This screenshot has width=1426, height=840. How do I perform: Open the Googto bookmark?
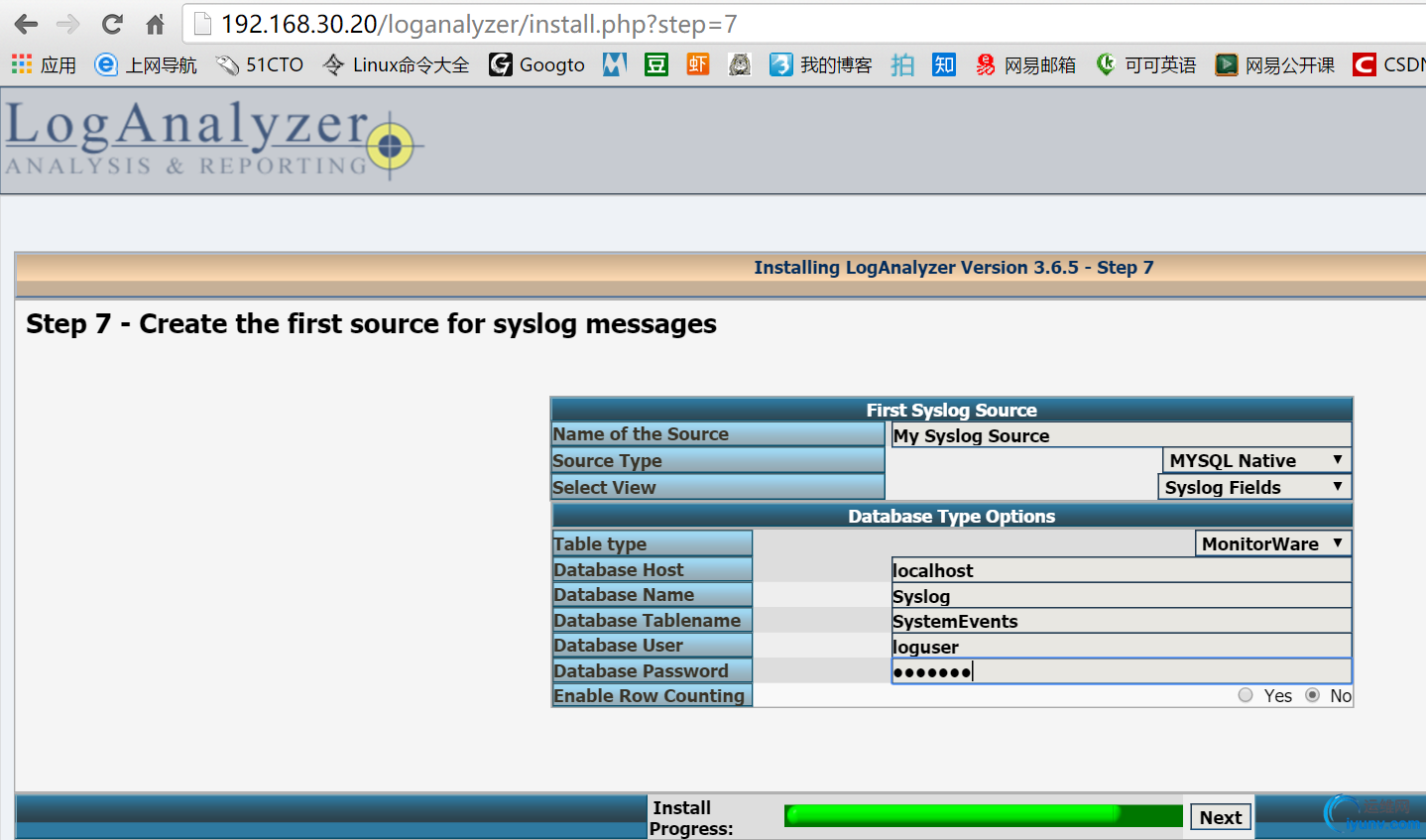tap(536, 65)
